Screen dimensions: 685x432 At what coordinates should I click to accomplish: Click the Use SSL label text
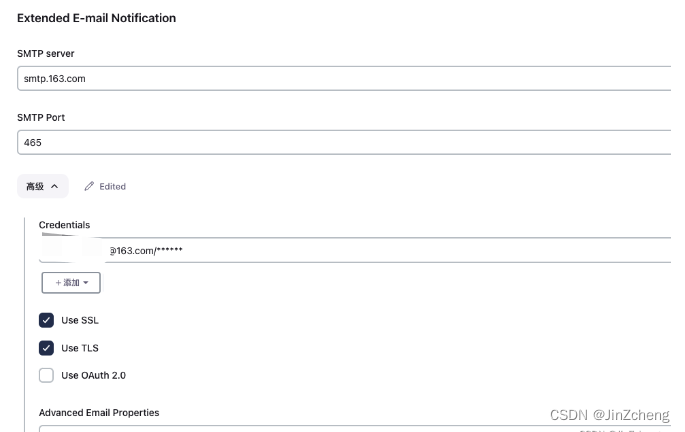coord(80,320)
